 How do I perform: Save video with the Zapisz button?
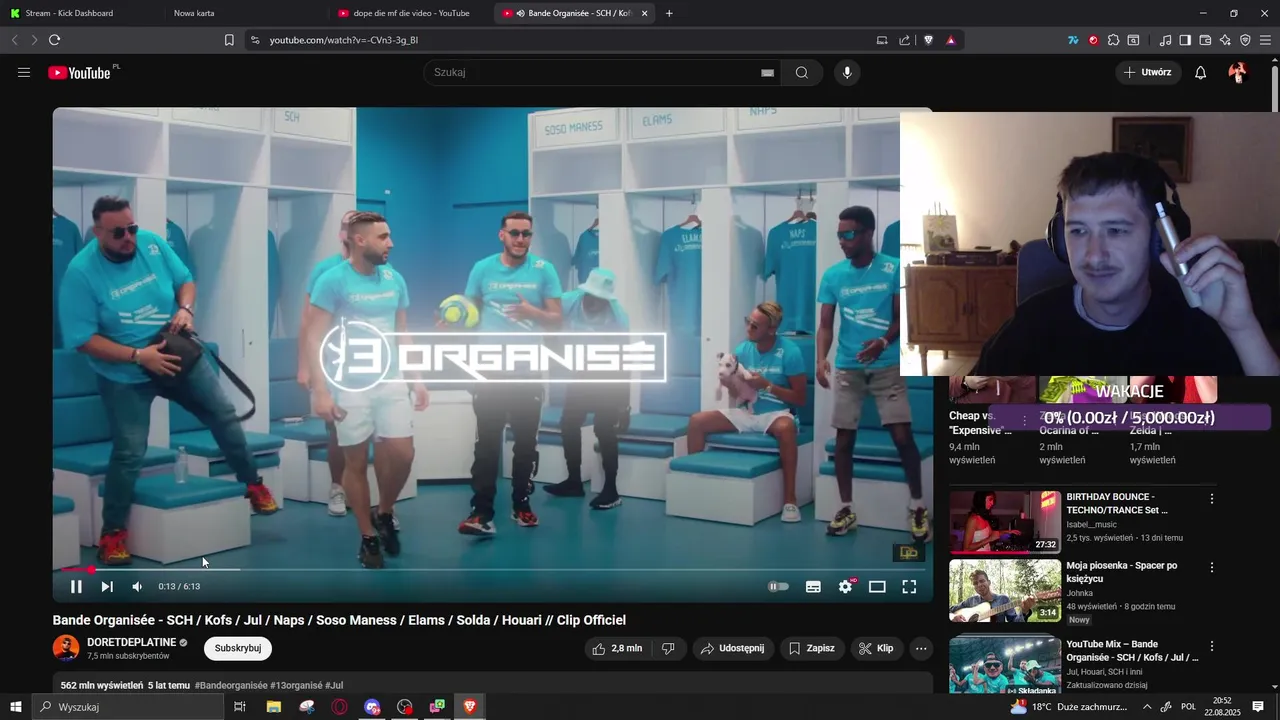click(x=812, y=648)
